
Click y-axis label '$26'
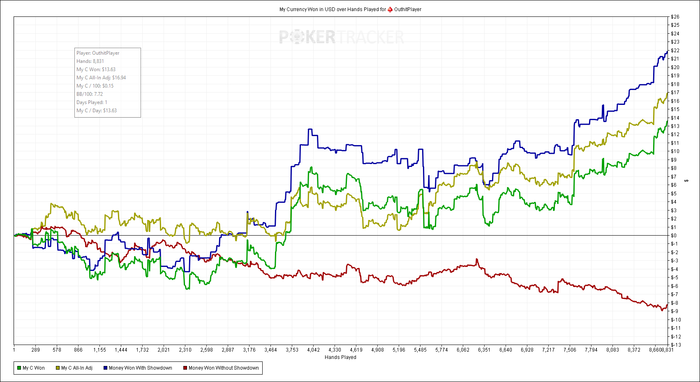[675, 17]
